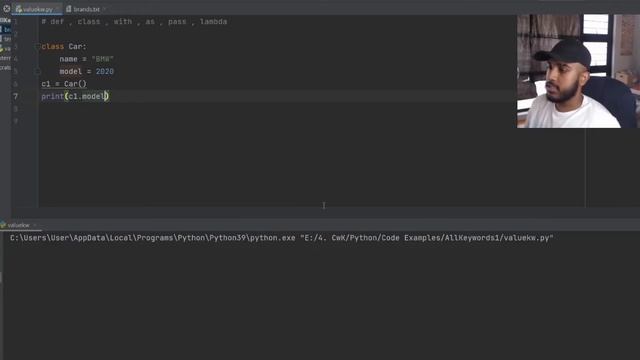The height and width of the screenshot is (360, 640).
Task: Click the fold end marker at model line
Action: point(37,72)
